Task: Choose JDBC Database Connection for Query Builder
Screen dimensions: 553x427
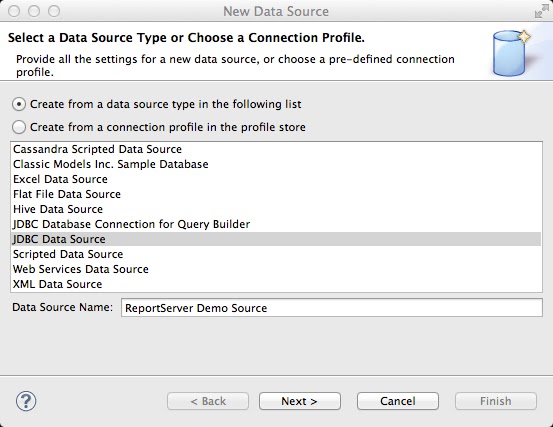Action: tap(276, 224)
